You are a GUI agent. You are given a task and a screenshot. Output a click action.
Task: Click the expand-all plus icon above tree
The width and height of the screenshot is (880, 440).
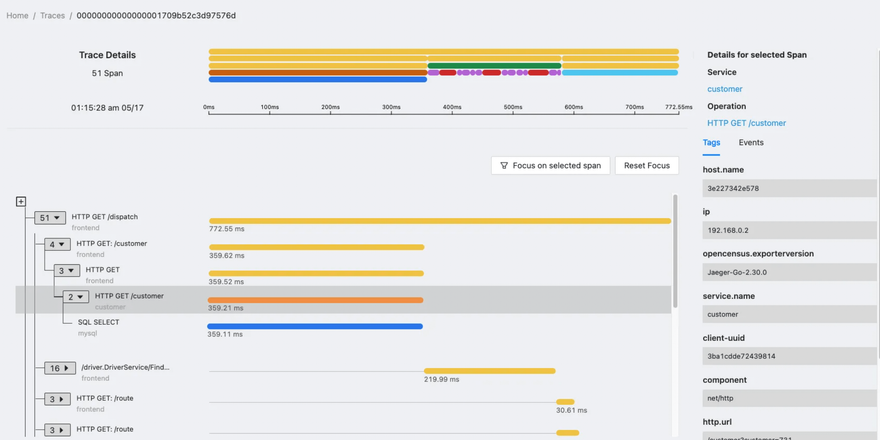click(x=21, y=202)
